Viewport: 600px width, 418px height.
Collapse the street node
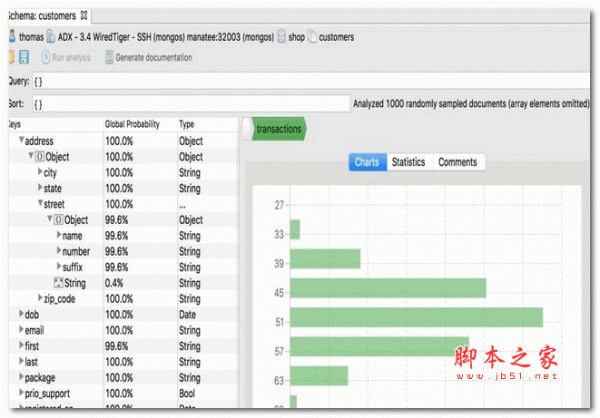pos(40,203)
